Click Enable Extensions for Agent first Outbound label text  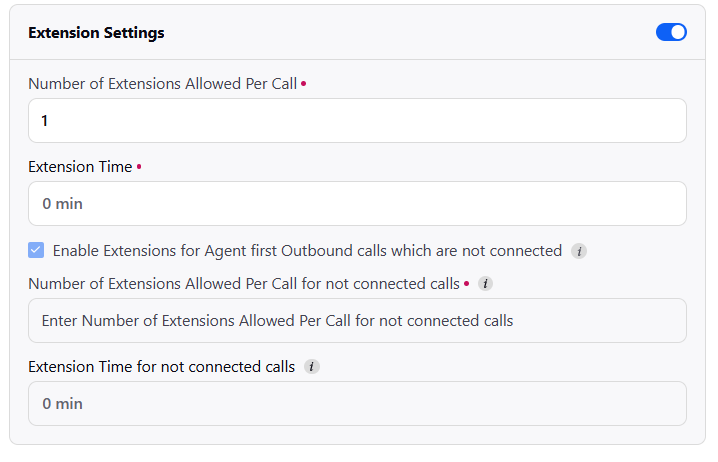point(307,251)
